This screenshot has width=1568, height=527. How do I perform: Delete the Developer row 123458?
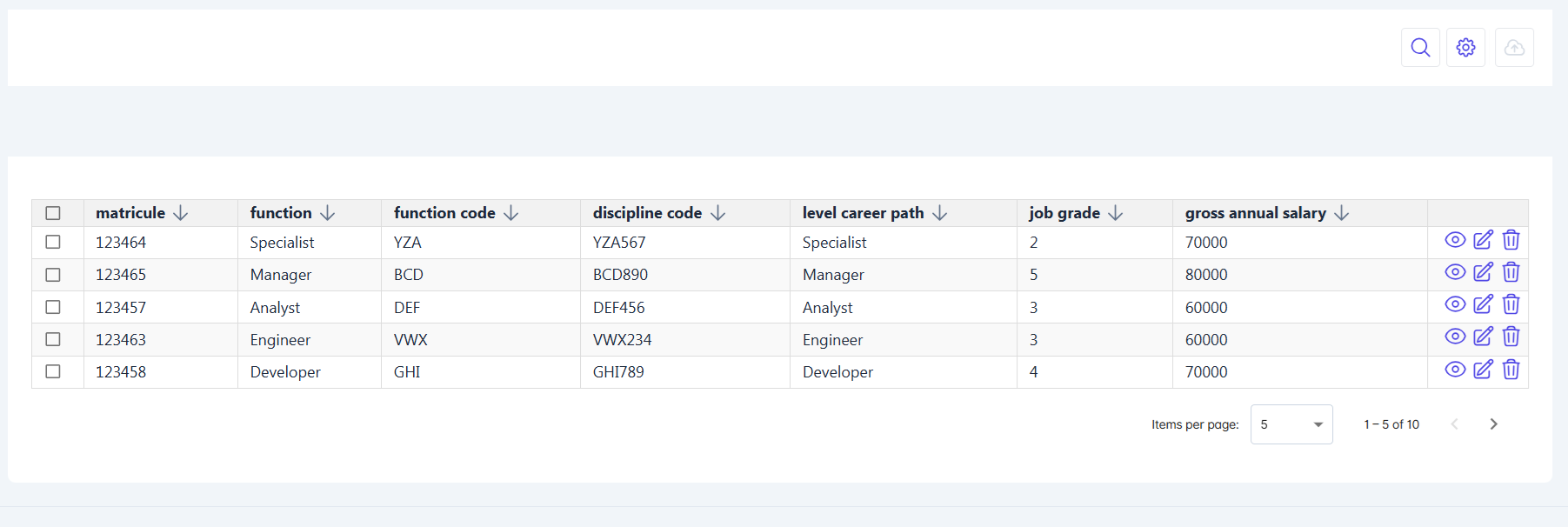point(1511,370)
